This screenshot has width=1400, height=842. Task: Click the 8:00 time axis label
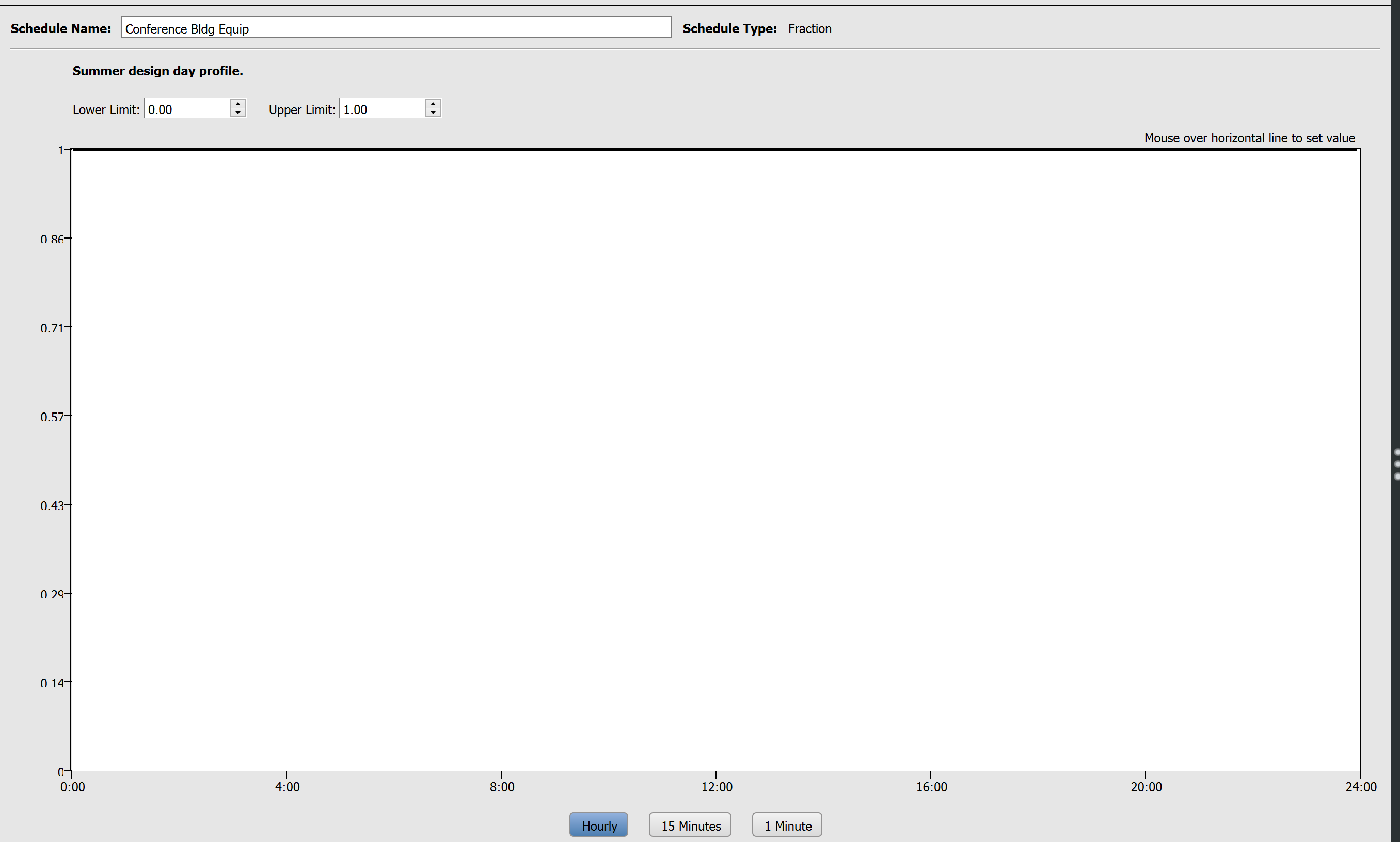coord(502,787)
